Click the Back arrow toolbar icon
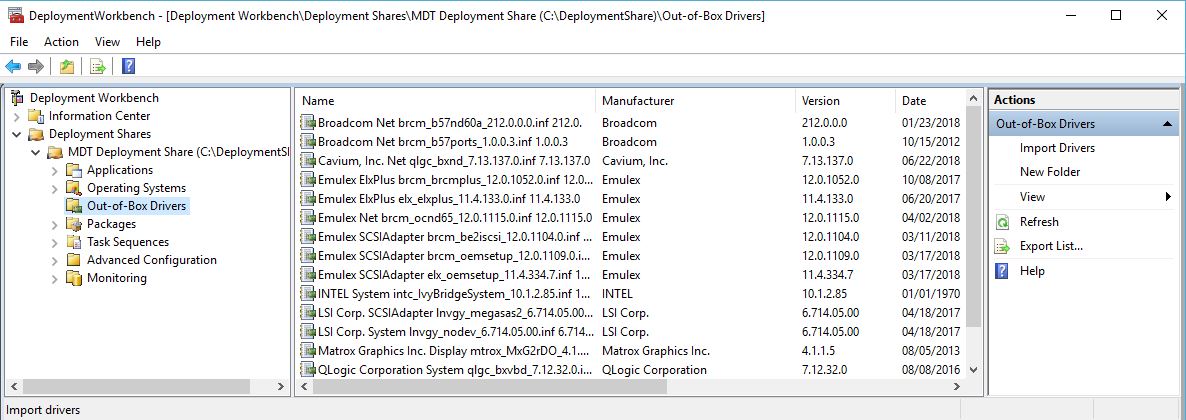Image resolution: width=1186 pixels, height=420 pixels. pos(13,67)
